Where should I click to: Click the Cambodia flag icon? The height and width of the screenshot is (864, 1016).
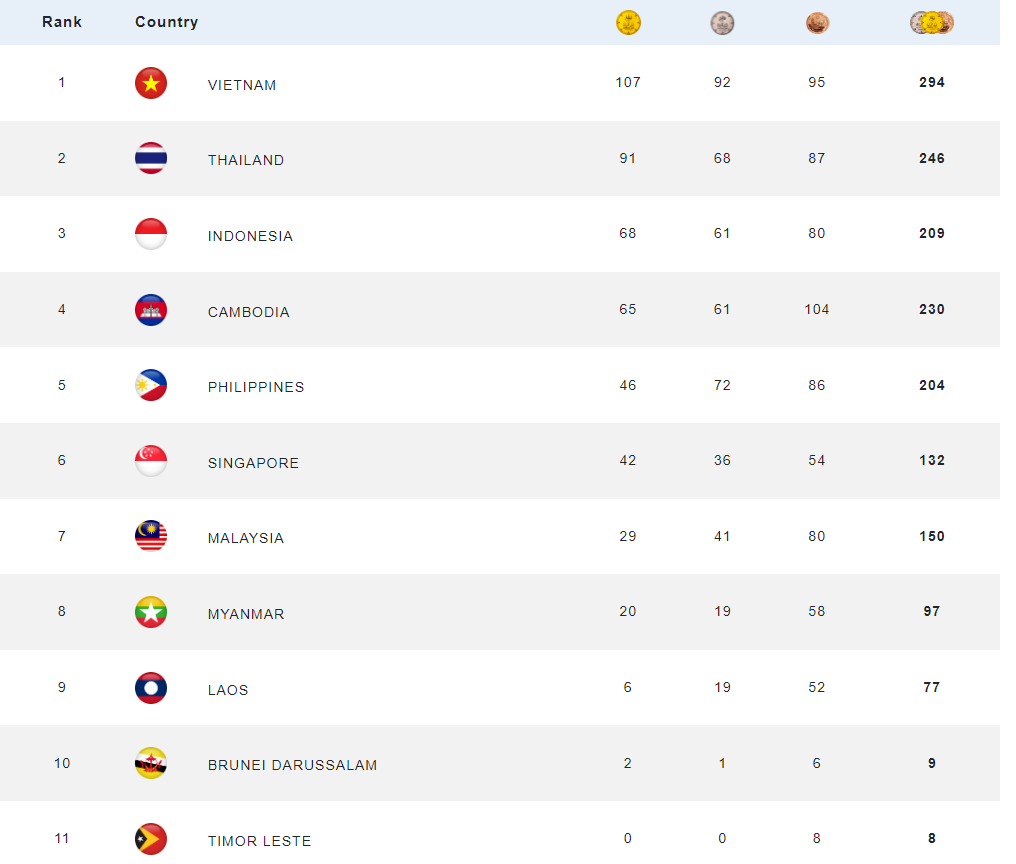[151, 310]
